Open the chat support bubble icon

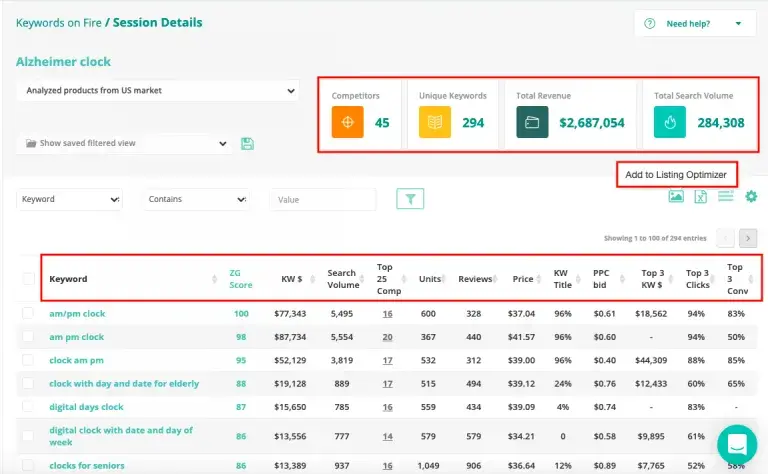[x=736, y=444]
